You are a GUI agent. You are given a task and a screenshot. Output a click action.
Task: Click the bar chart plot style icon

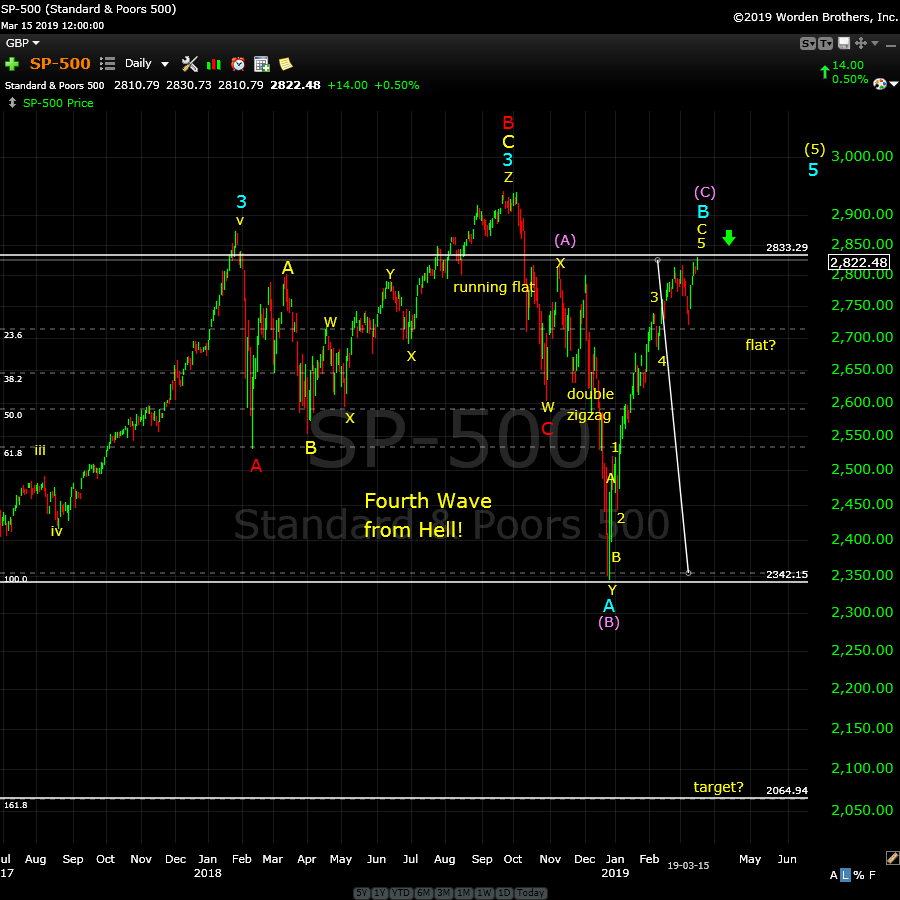pos(214,64)
